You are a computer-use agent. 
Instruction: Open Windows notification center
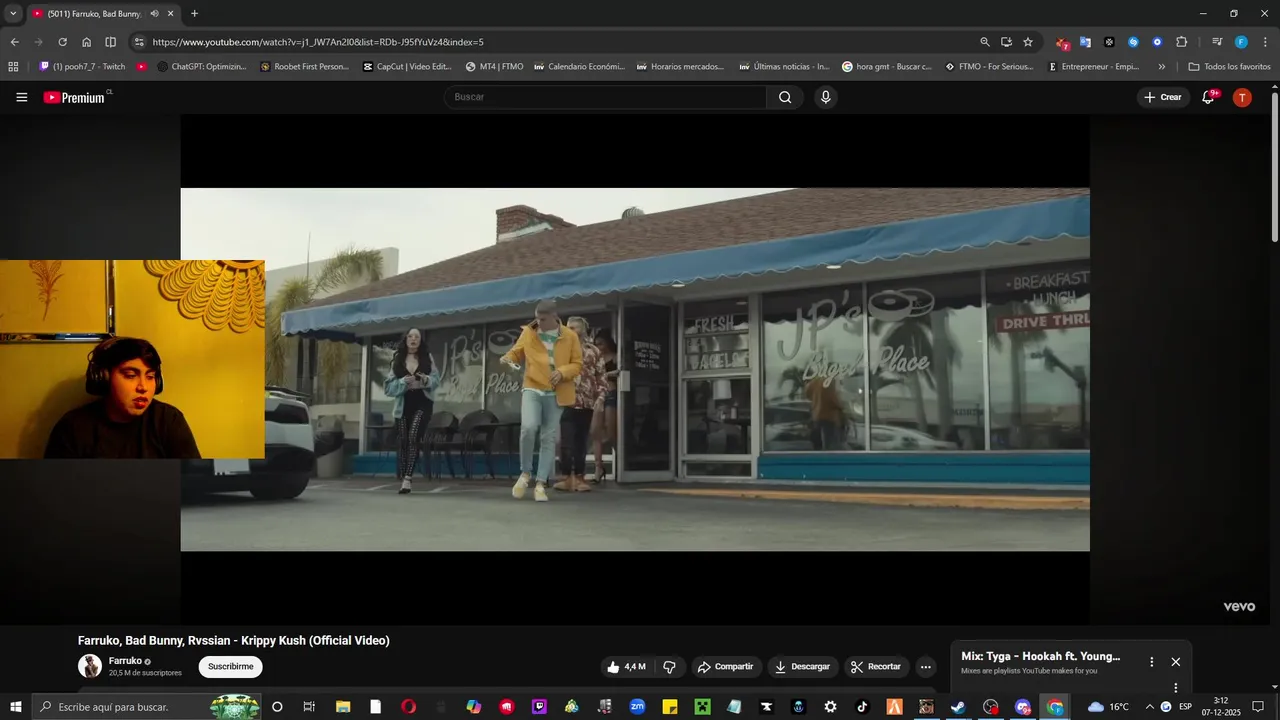1258,707
